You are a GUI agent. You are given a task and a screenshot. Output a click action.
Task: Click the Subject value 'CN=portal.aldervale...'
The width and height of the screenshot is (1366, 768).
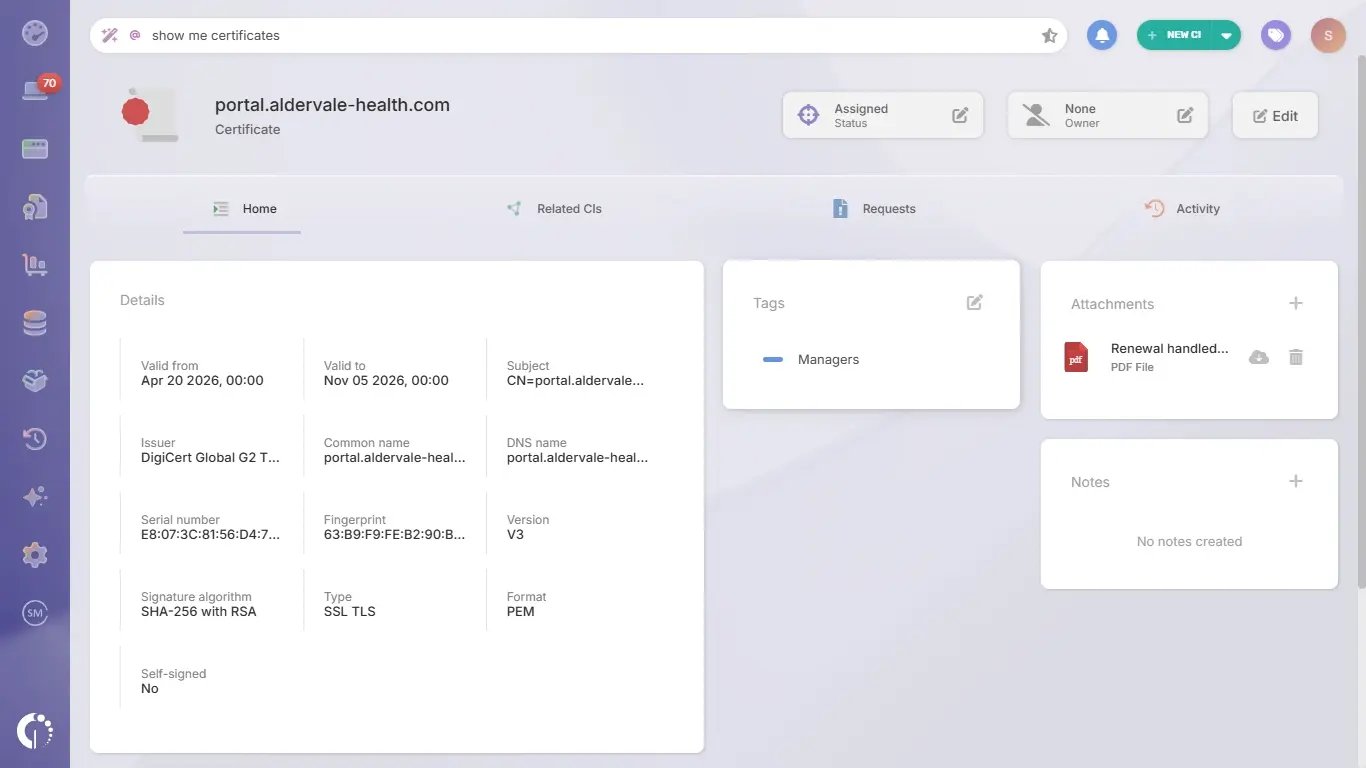coord(576,381)
